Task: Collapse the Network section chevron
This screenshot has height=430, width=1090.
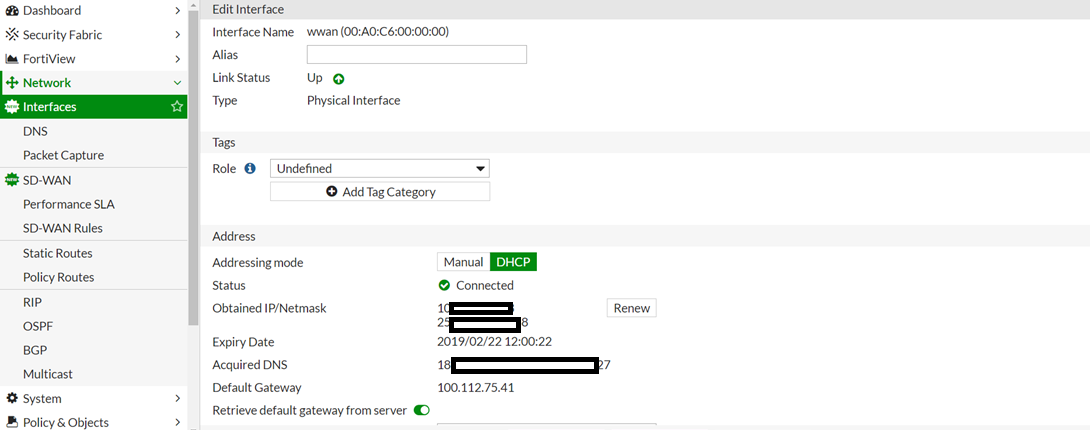Action: pos(177,83)
